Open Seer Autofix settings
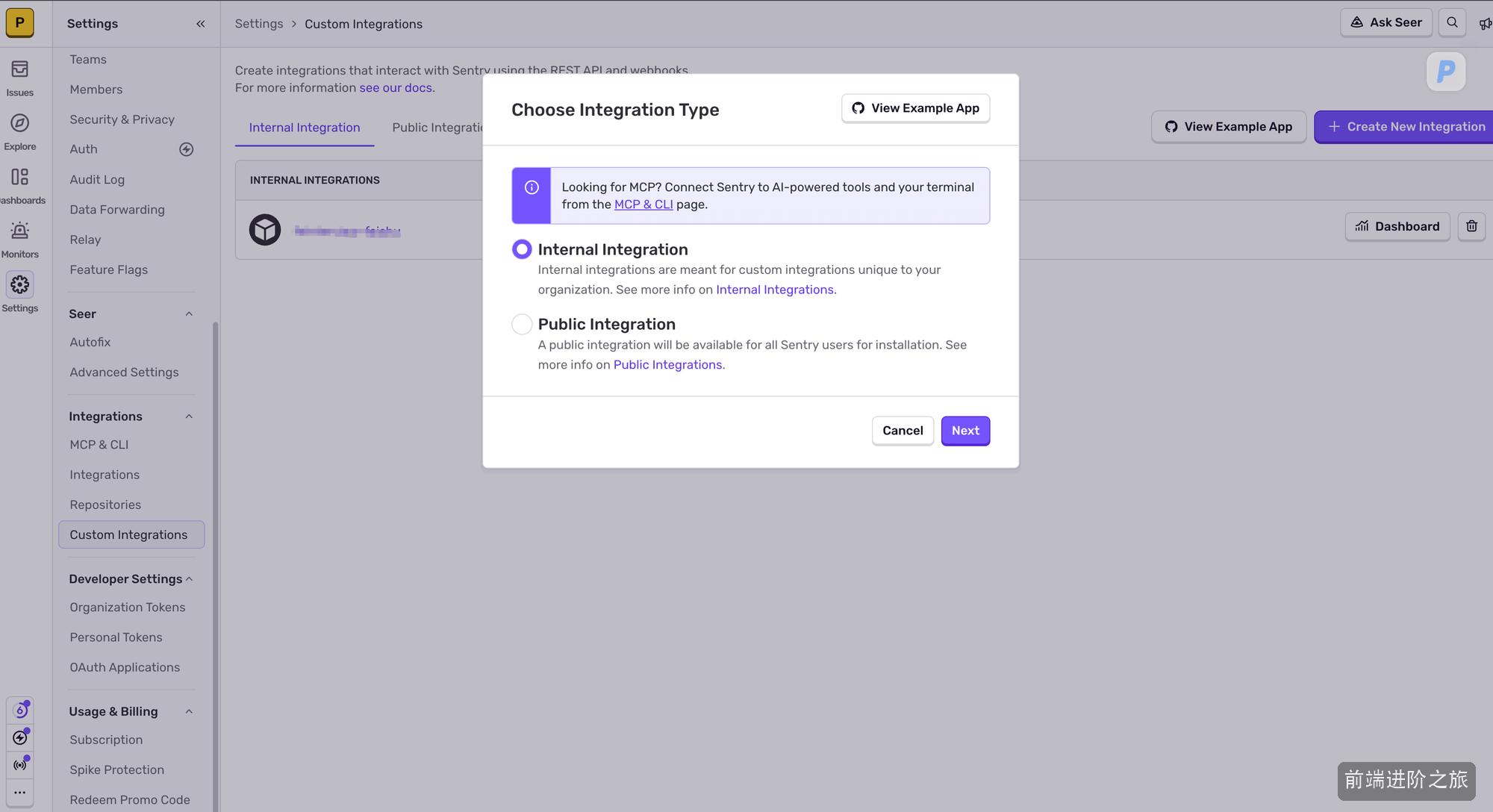The width and height of the screenshot is (1493, 812). pyautogui.click(x=90, y=342)
